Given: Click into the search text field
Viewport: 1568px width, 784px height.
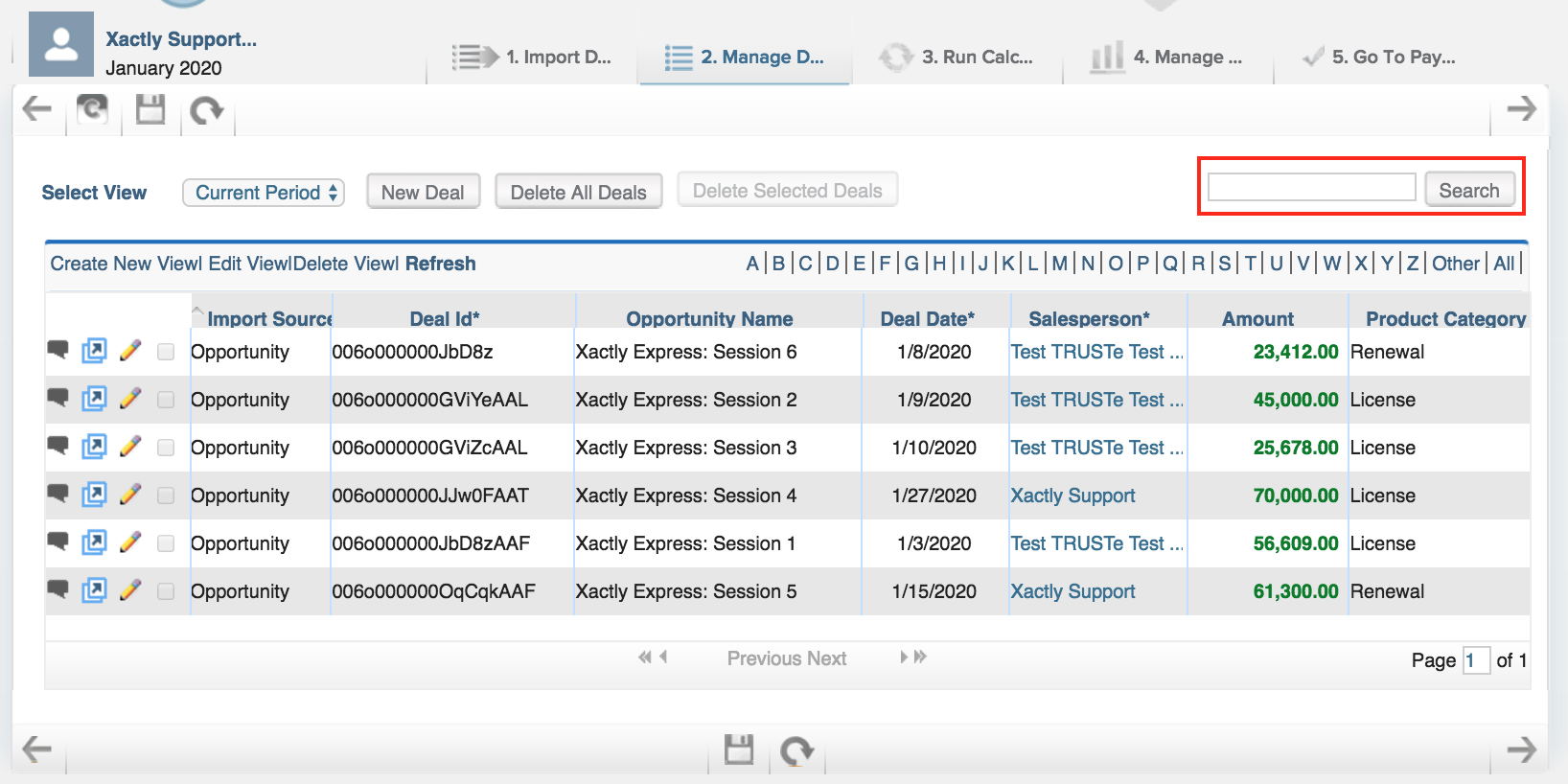Looking at the screenshot, I should (x=1311, y=187).
